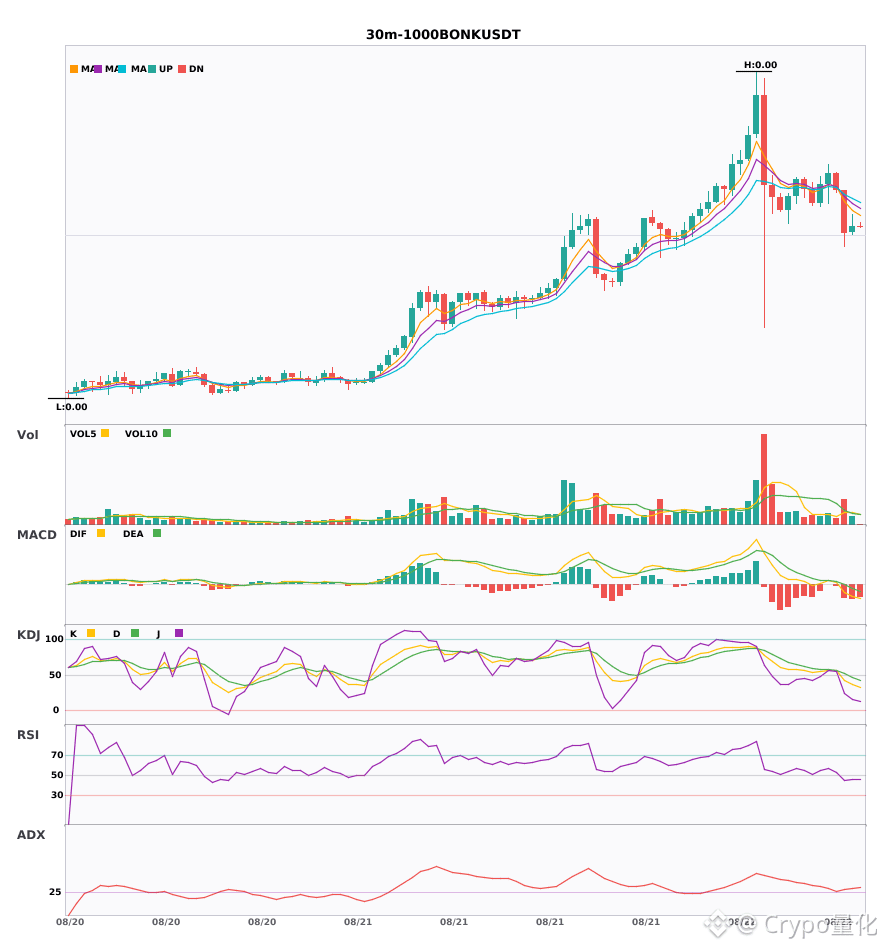
Task: Click the ADX axis value 25
Action: pos(55,892)
